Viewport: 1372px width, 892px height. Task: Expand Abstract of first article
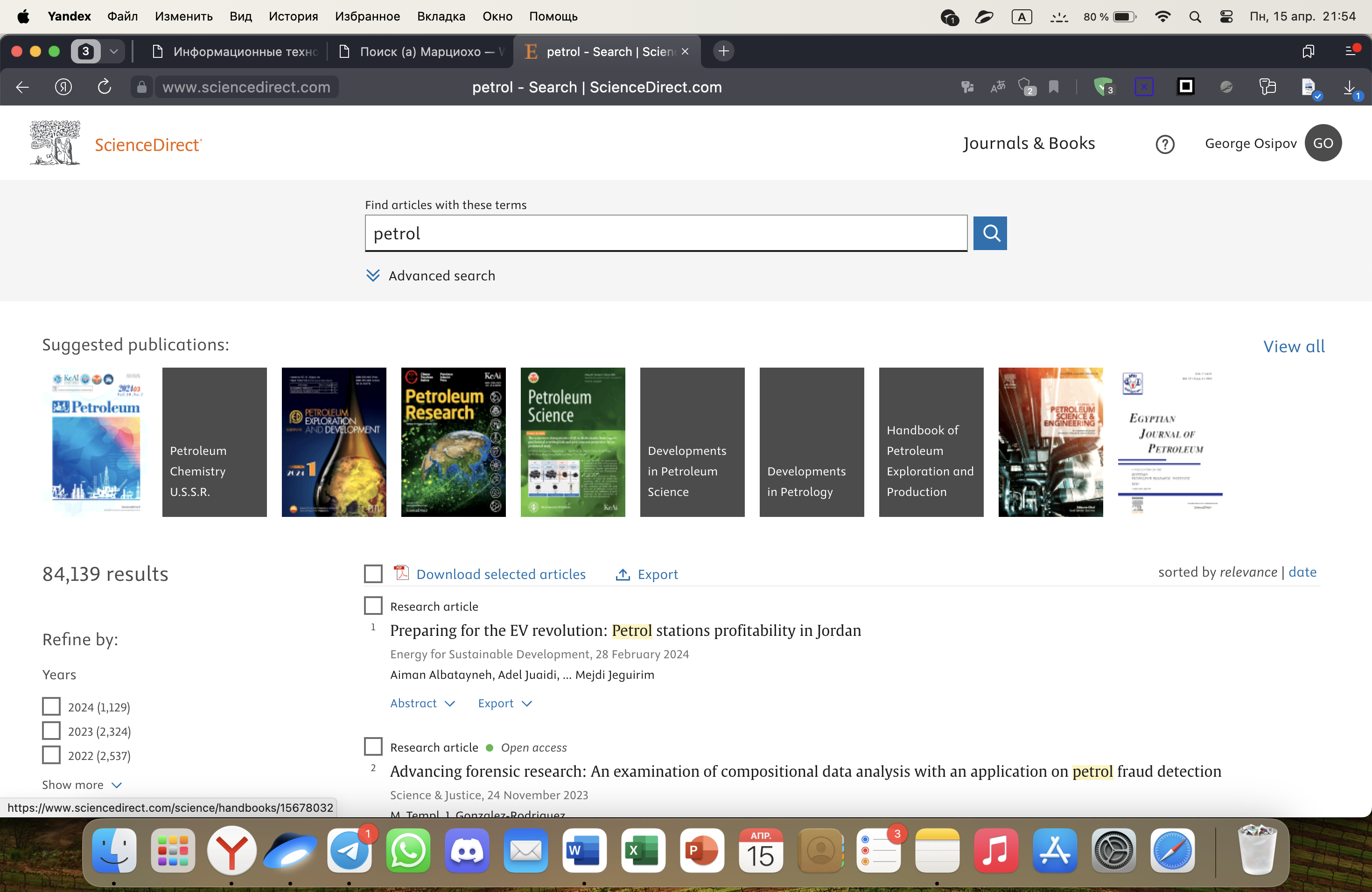(422, 704)
